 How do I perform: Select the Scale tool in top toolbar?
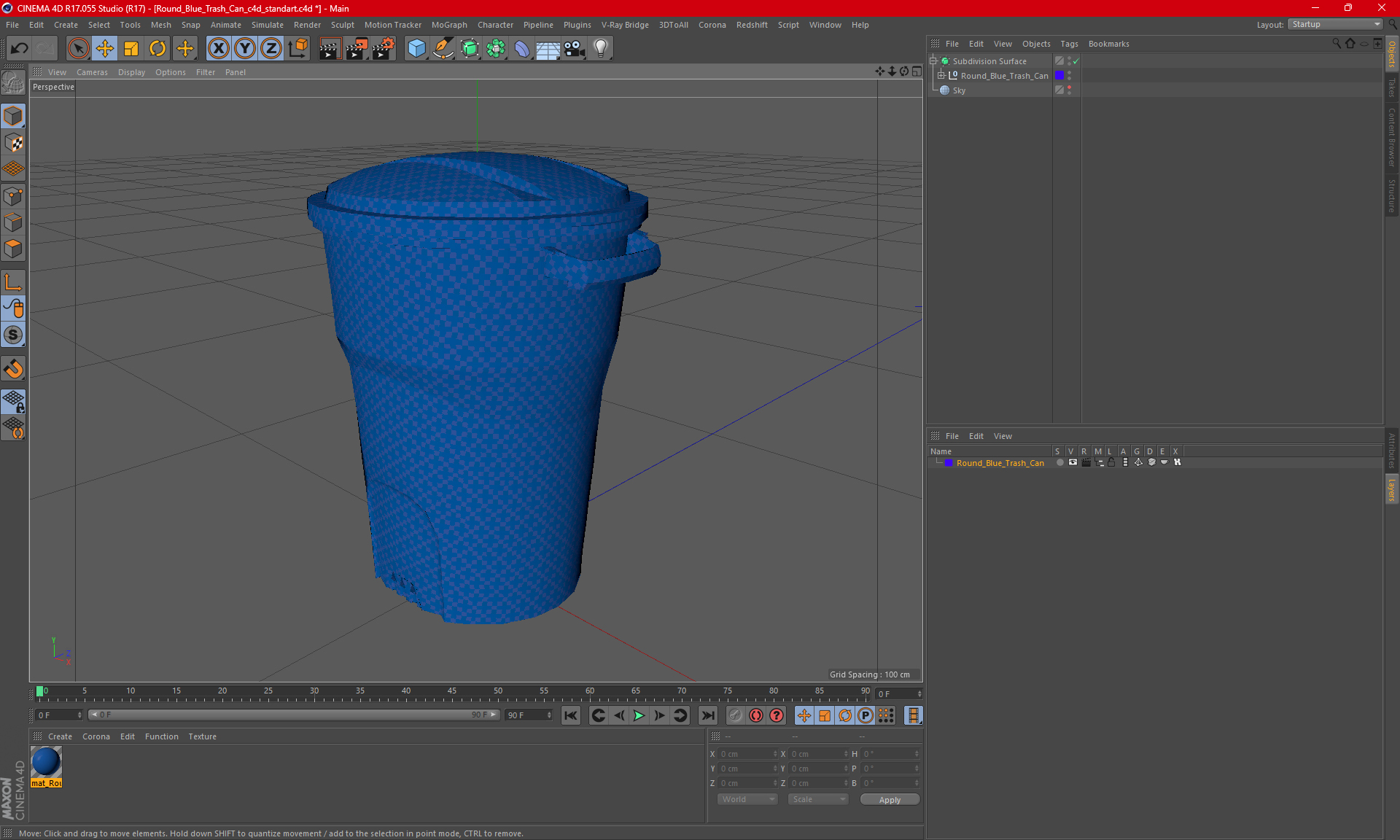point(131,48)
